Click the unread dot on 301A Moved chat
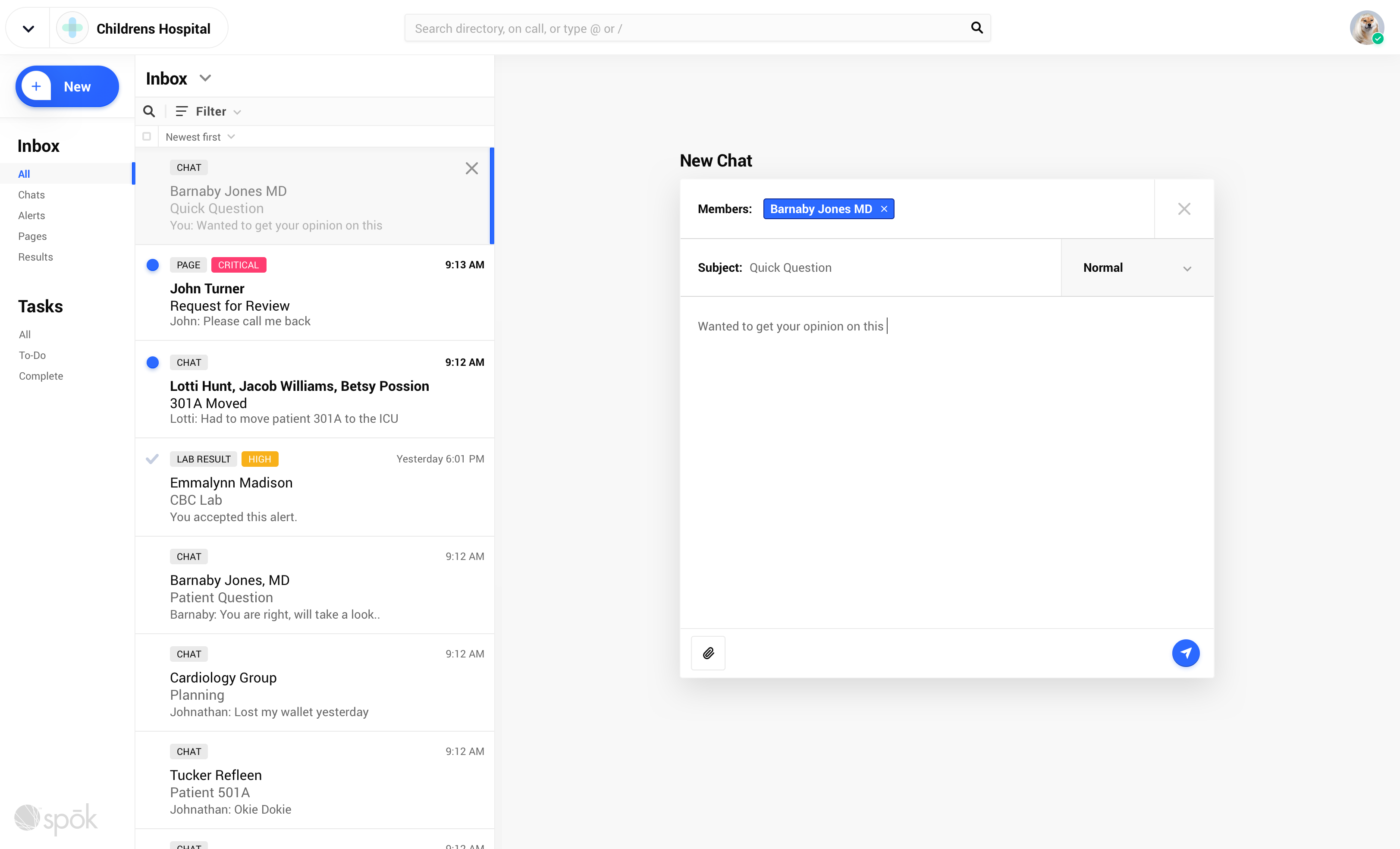This screenshot has width=1400, height=849. point(152,362)
